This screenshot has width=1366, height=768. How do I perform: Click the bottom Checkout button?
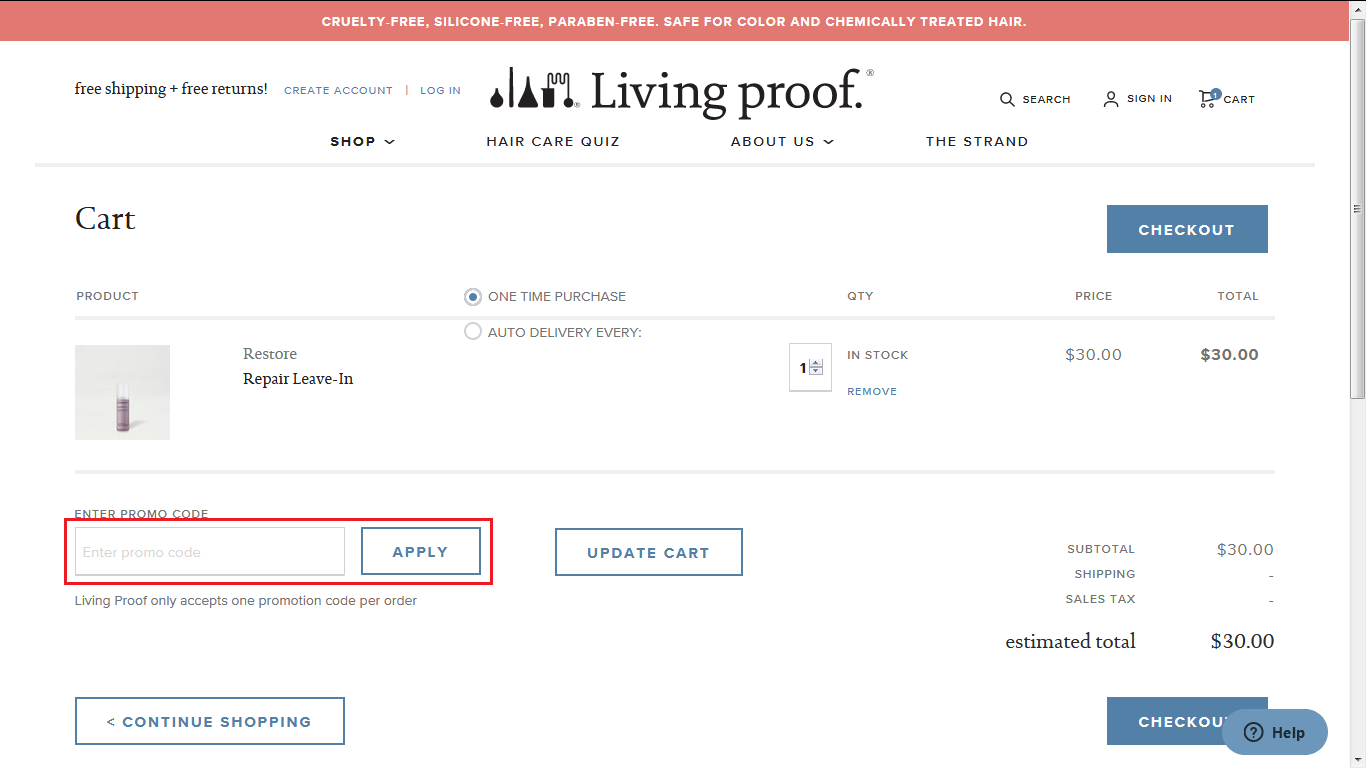(x=1187, y=721)
